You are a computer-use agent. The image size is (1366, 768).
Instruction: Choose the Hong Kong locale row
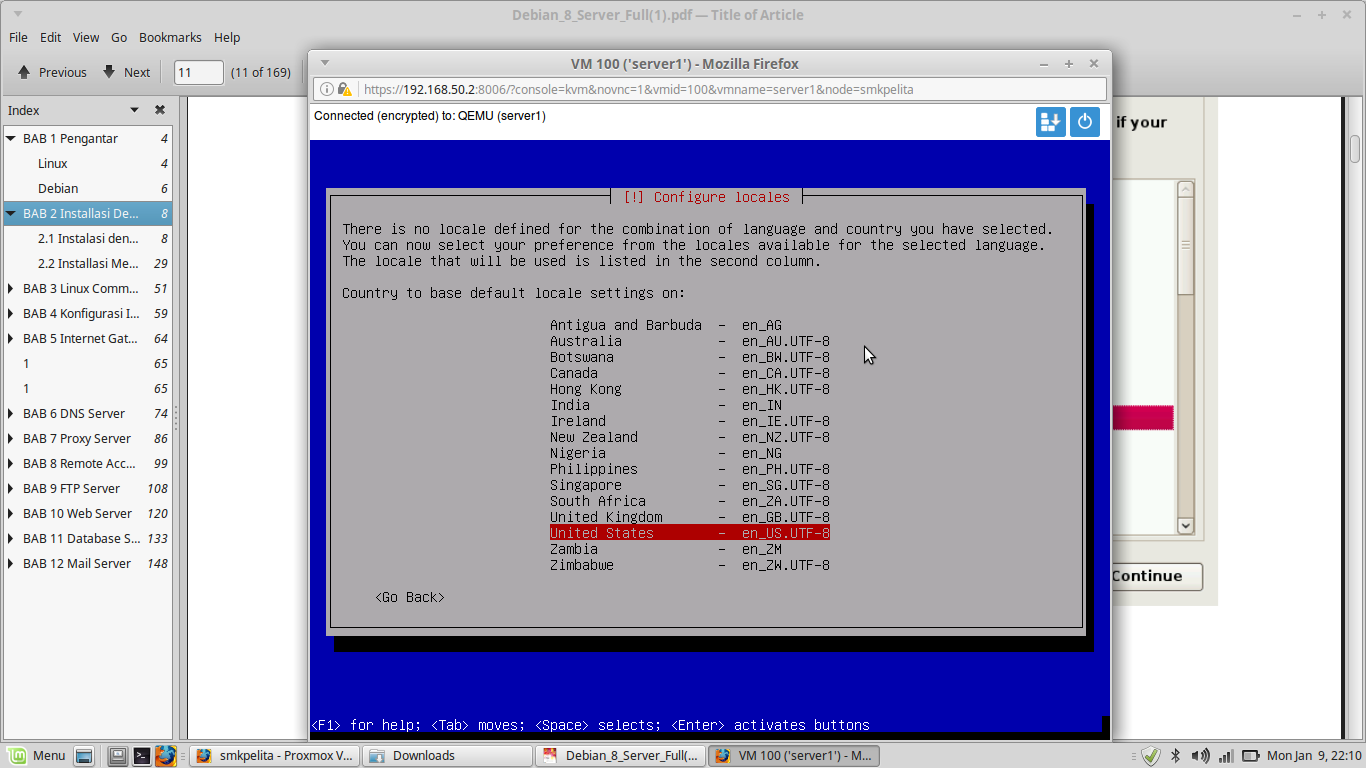coord(690,389)
